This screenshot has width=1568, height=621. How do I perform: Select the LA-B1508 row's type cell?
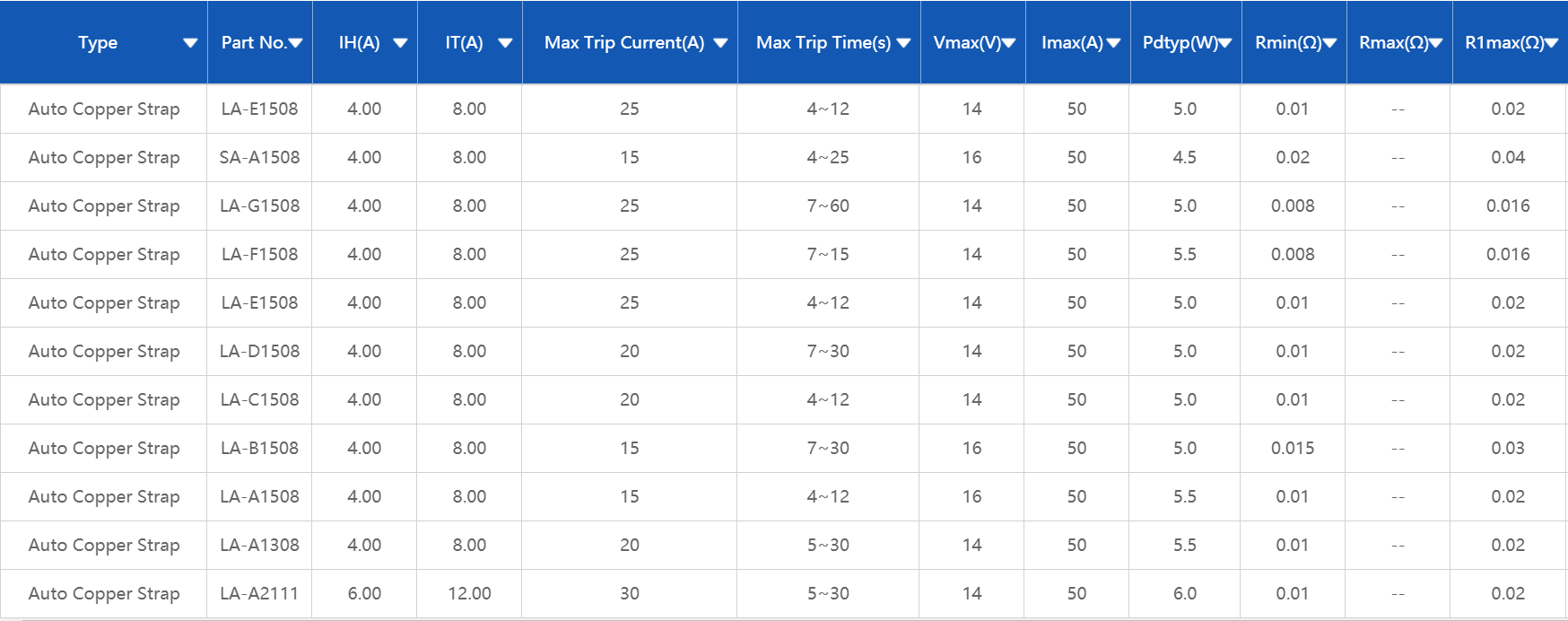[x=104, y=448]
